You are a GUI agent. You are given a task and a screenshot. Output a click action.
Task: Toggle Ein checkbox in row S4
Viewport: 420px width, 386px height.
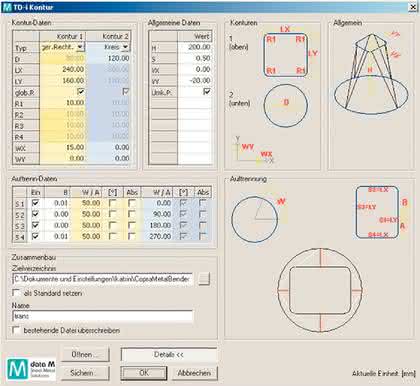[x=35, y=236]
